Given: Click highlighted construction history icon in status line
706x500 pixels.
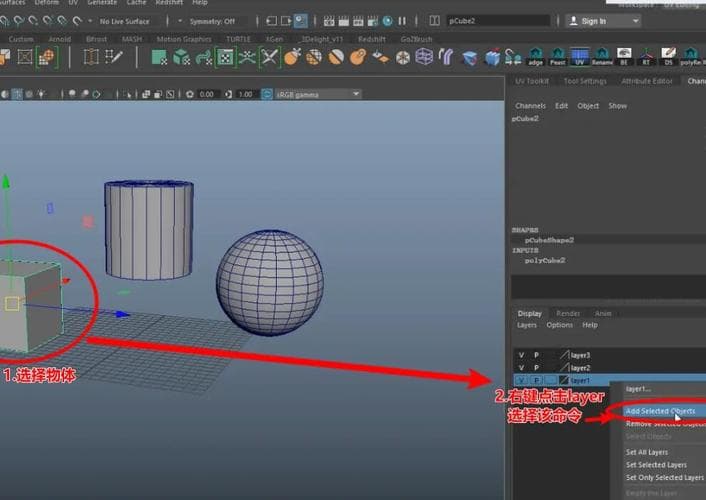Looking at the screenshot, I should pos(300,21).
